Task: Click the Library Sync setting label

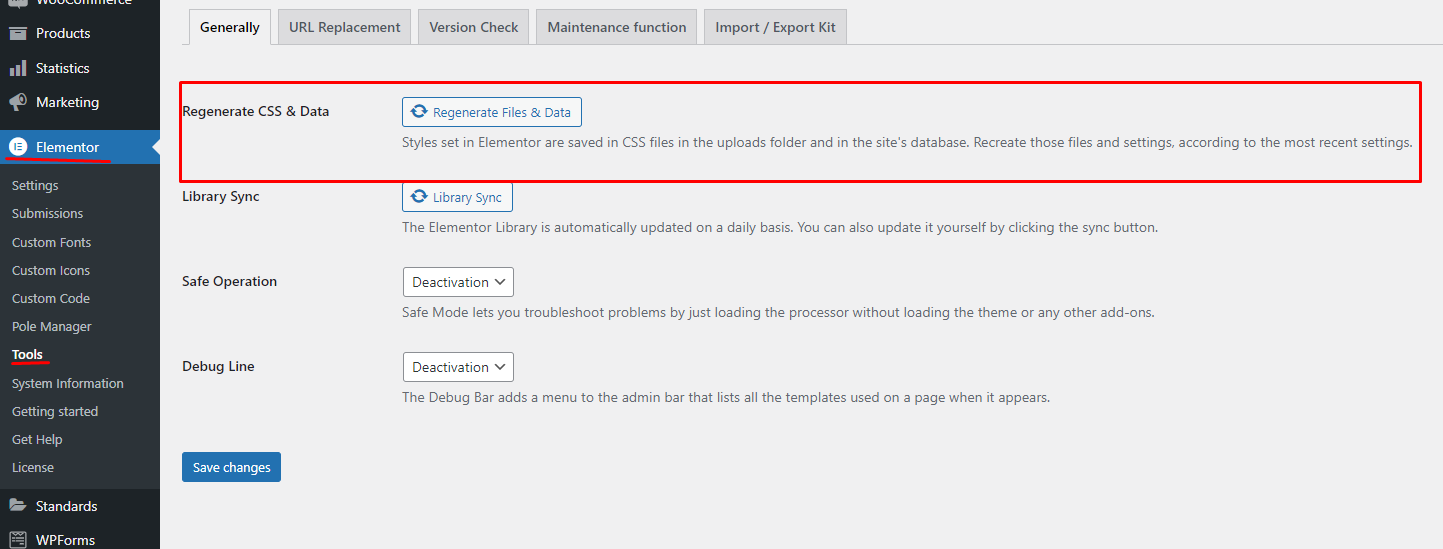Action: tap(220, 196)
